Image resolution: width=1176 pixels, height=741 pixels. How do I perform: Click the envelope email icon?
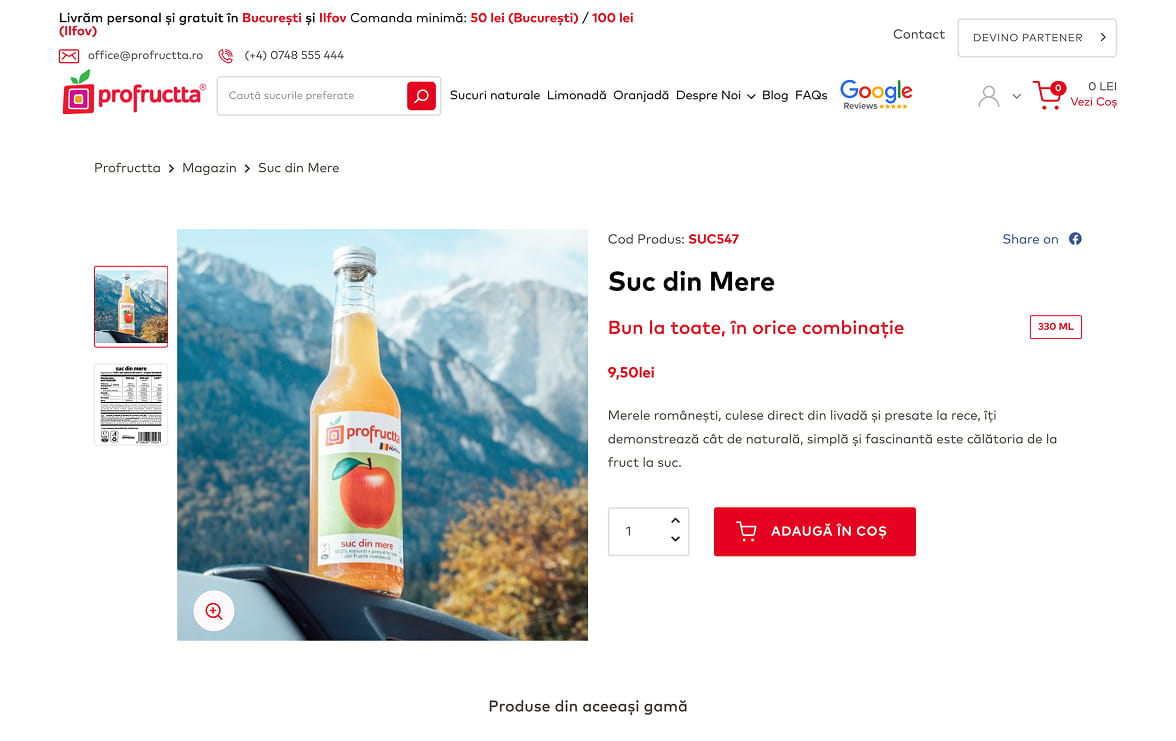pos(69,56)
